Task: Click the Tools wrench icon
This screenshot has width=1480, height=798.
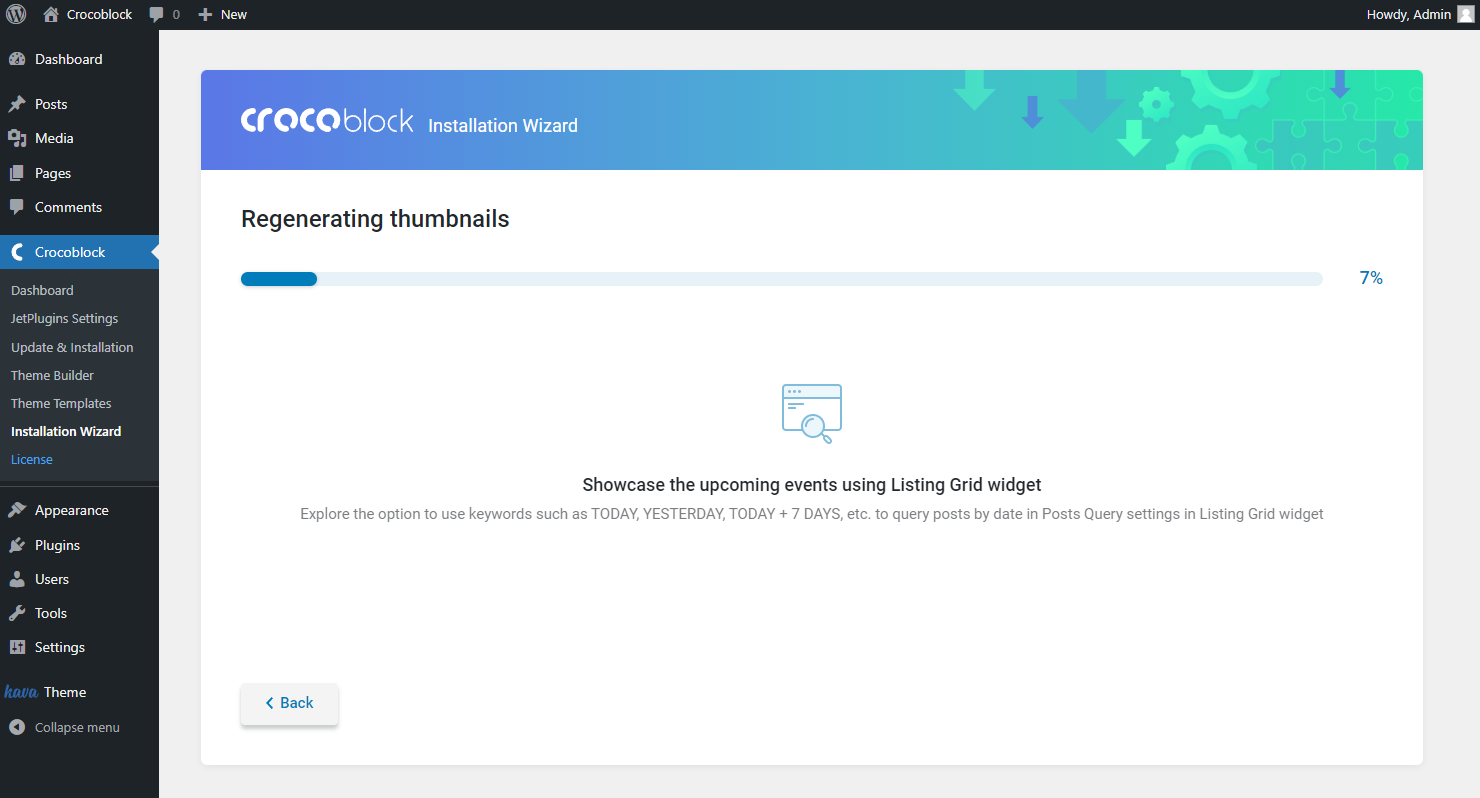Action: point(17,613)
